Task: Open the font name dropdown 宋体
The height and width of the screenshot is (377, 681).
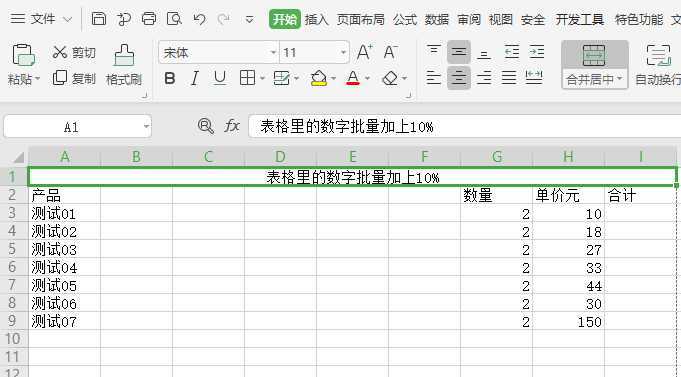Action: [273, 53]
